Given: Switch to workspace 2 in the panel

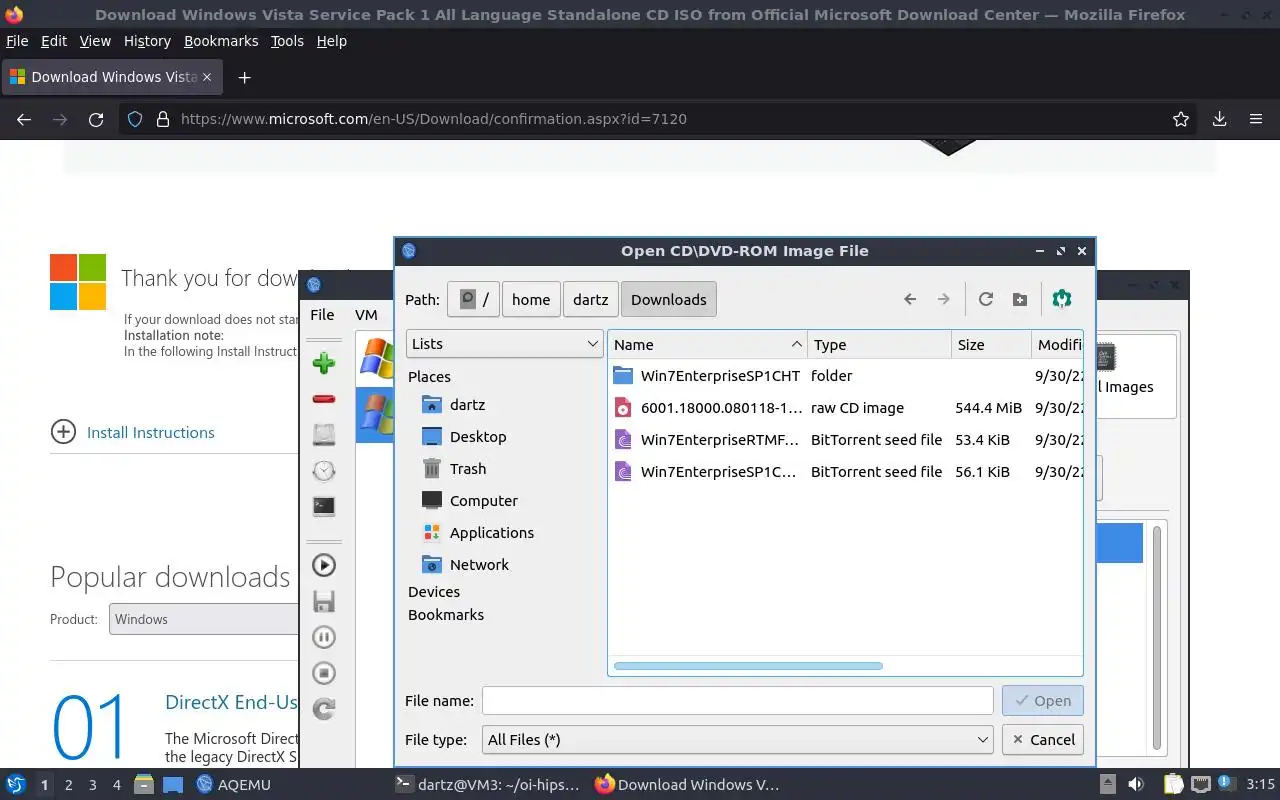Looking at the screenshot, I should (x=69, y=785).
